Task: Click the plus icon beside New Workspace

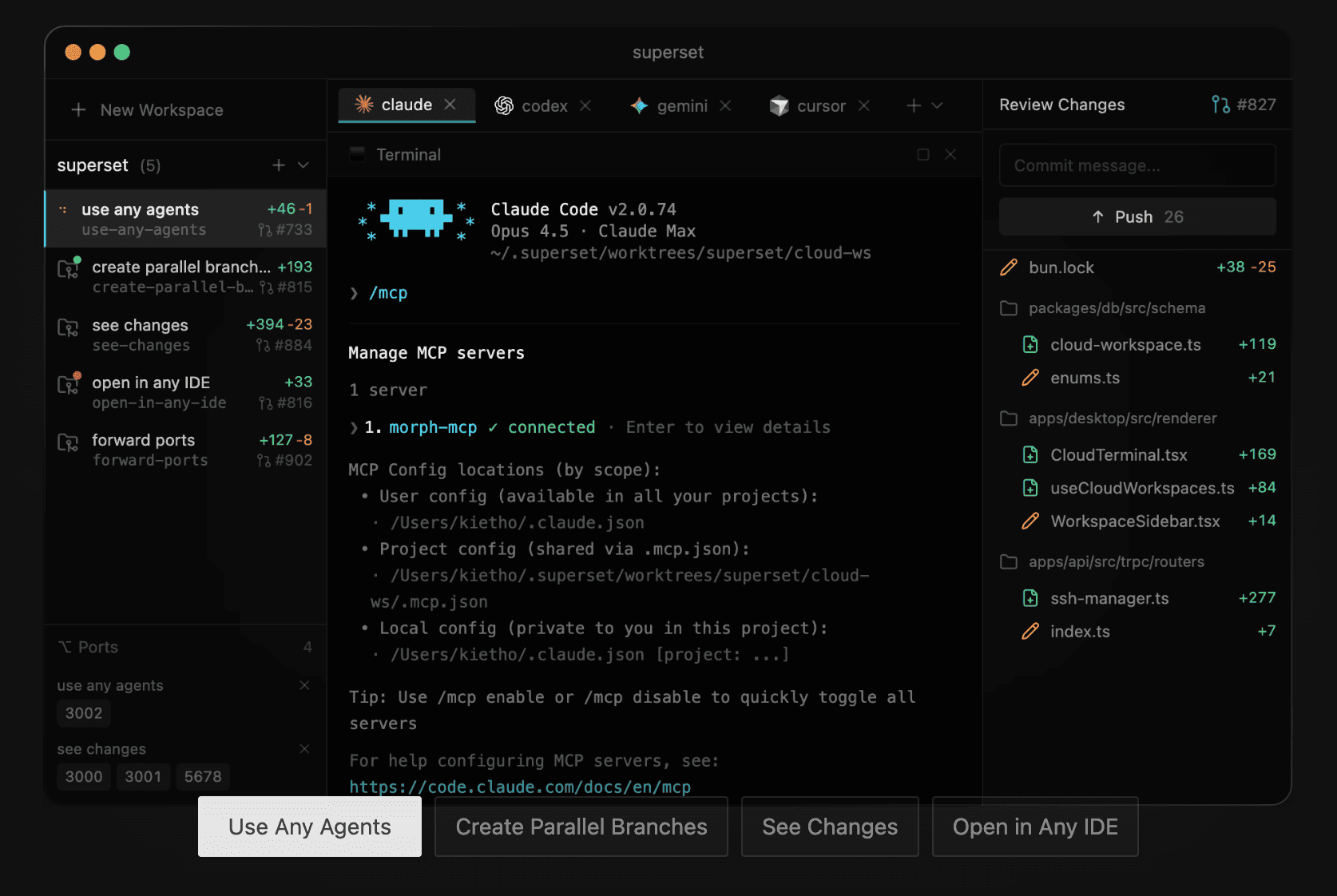Action: pos(78,110)
